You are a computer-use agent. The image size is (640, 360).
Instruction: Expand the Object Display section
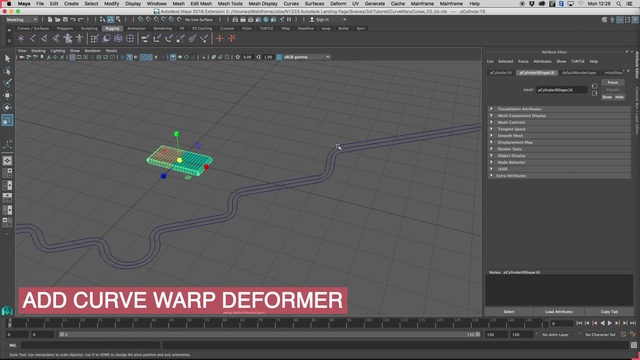coord(559,156)
